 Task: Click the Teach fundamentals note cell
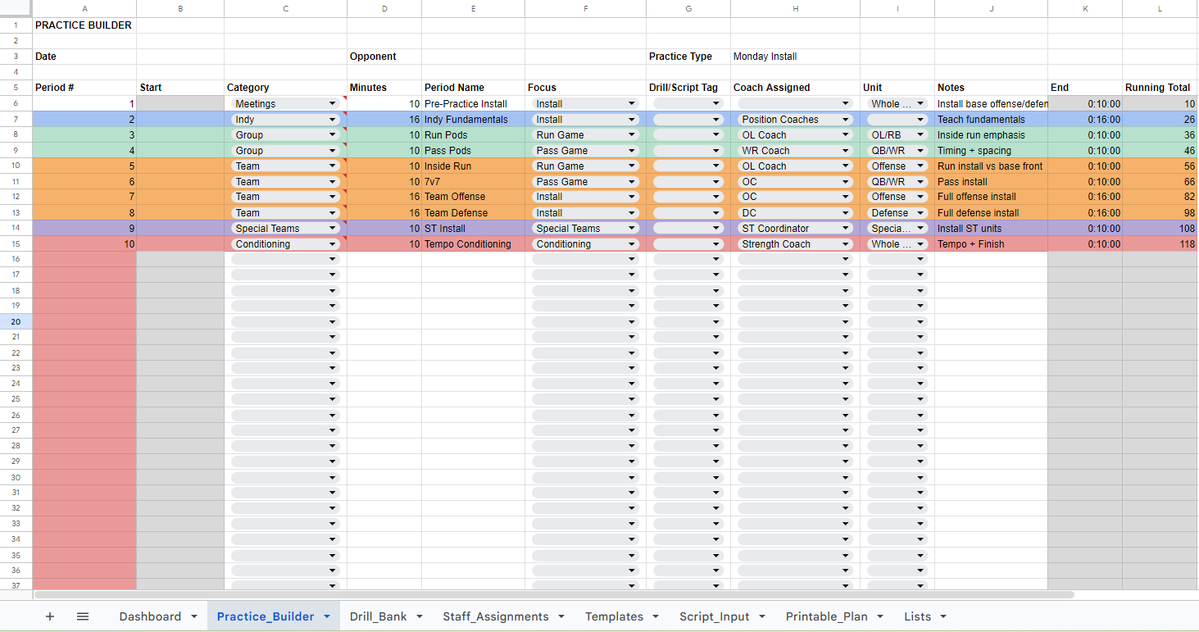click(x=991, y=119)
